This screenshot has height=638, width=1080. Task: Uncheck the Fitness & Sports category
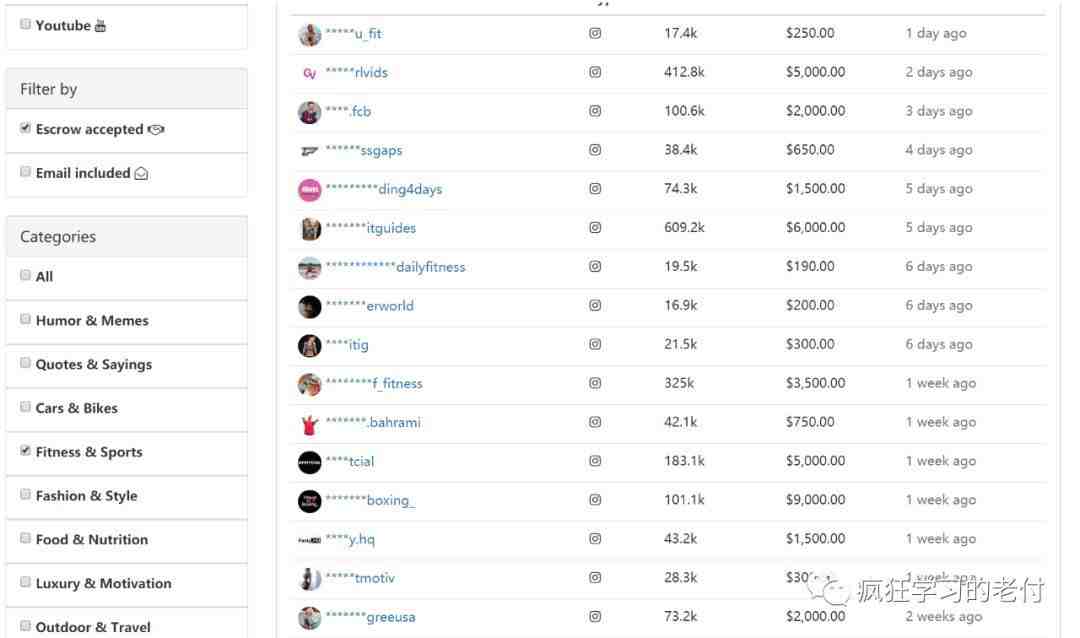click(x=25, y=451)
